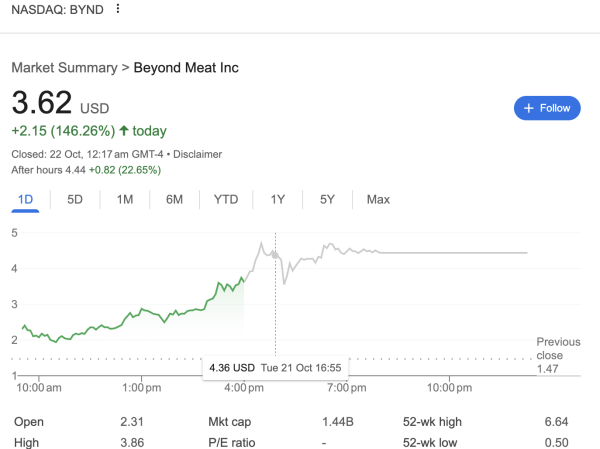
Task: Switch to the YTD chart tab
Action: click(226, 199)
